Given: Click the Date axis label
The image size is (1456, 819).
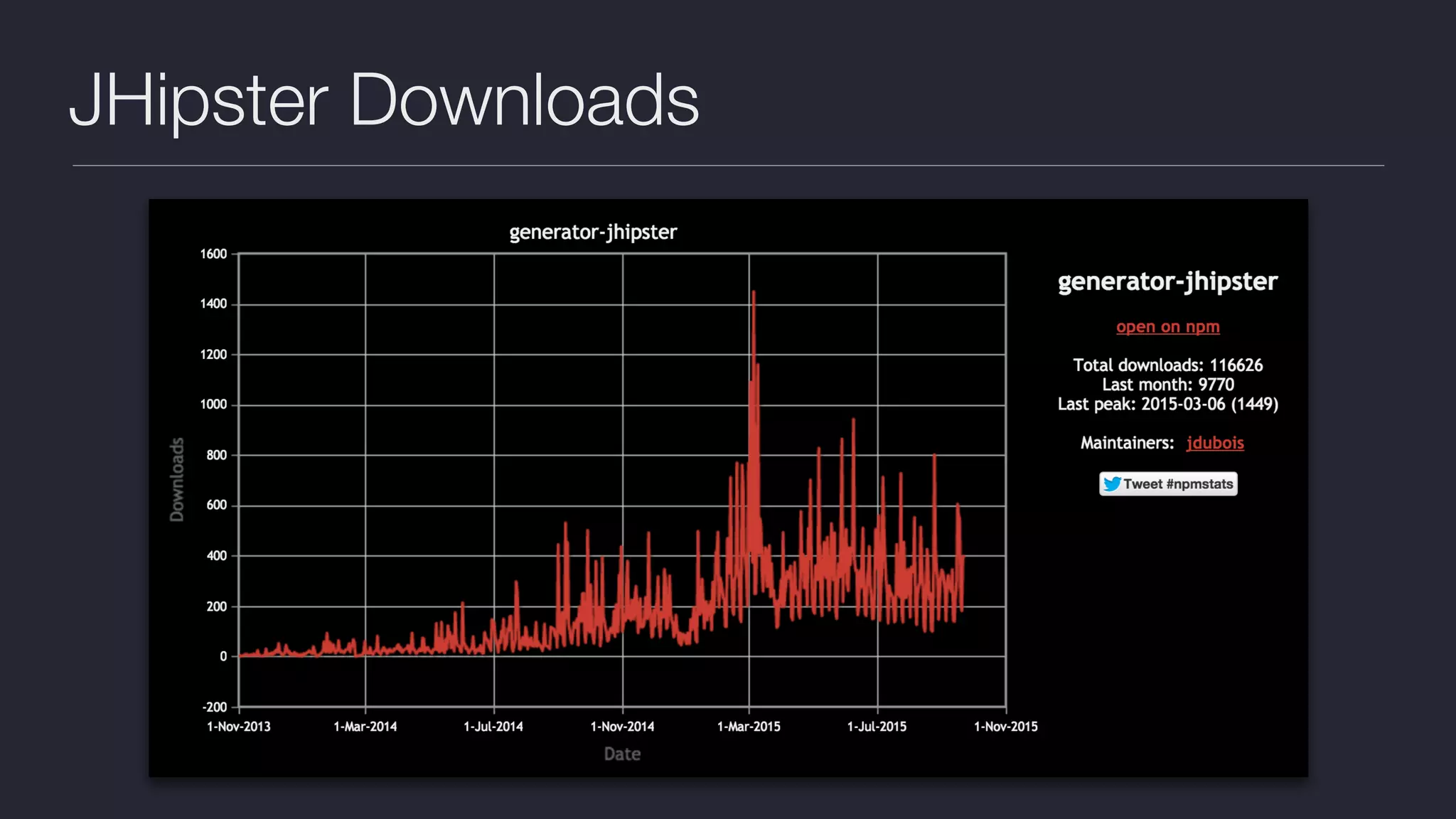Looking at the screenshot, I should coord(622,754).
